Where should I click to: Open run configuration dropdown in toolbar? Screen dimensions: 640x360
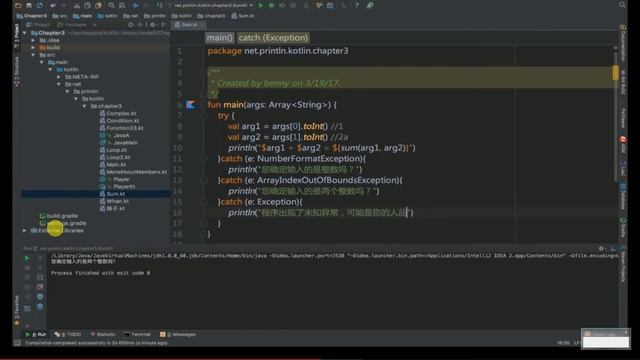[x=212, y=5]
